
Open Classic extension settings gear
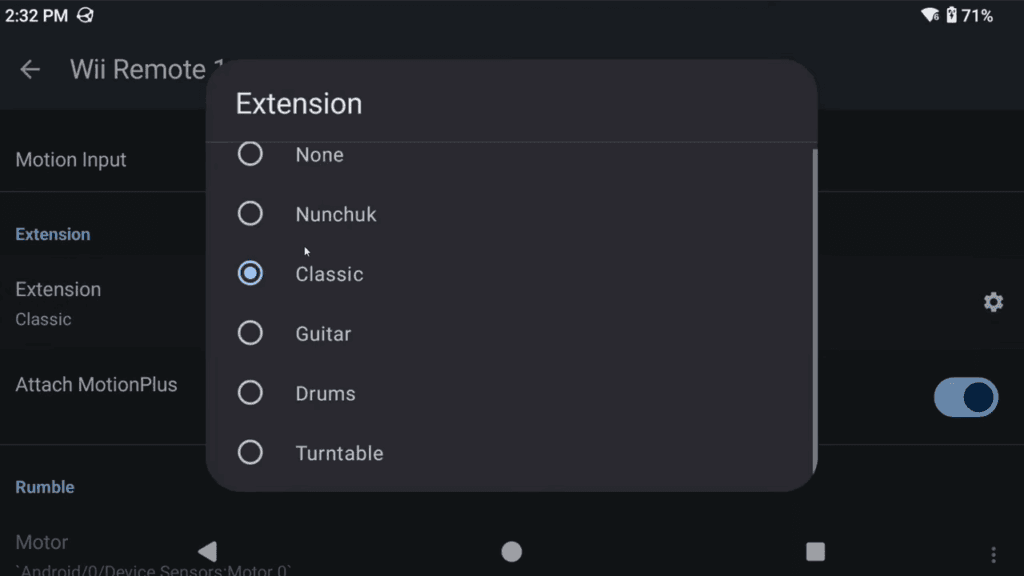(x=993, y=302)
